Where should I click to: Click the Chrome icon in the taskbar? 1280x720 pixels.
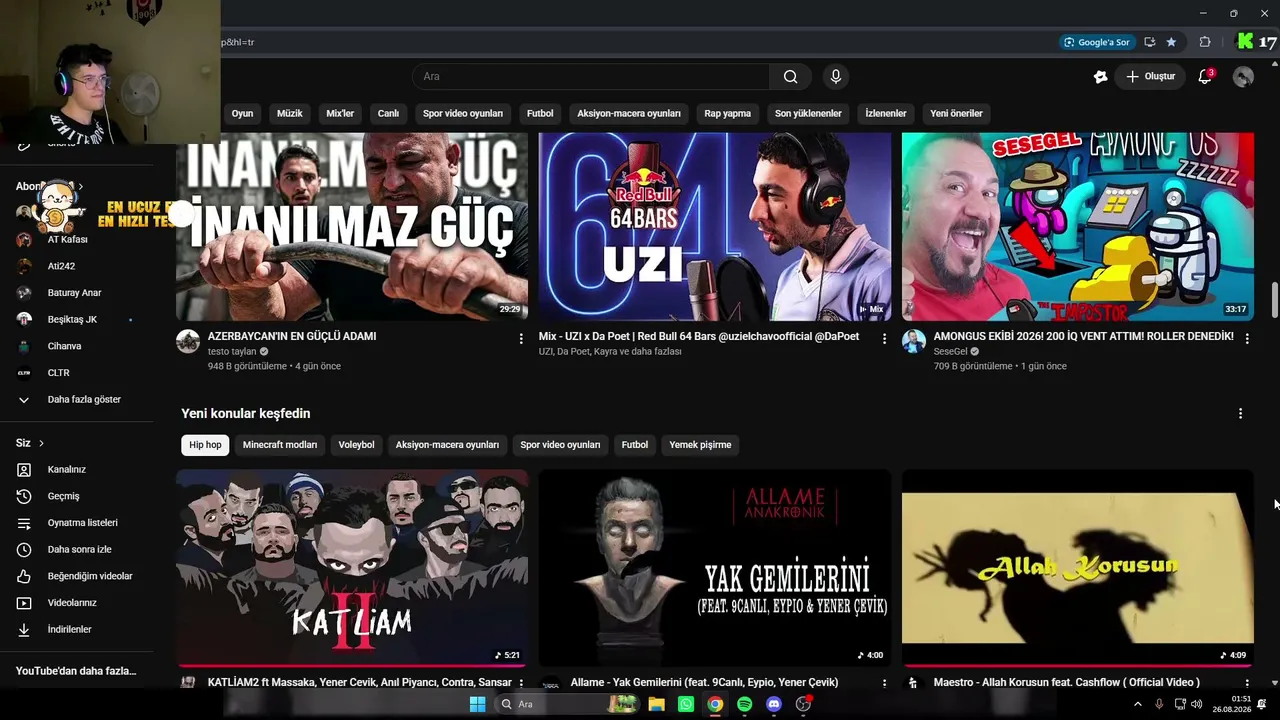tap(715, 704)
